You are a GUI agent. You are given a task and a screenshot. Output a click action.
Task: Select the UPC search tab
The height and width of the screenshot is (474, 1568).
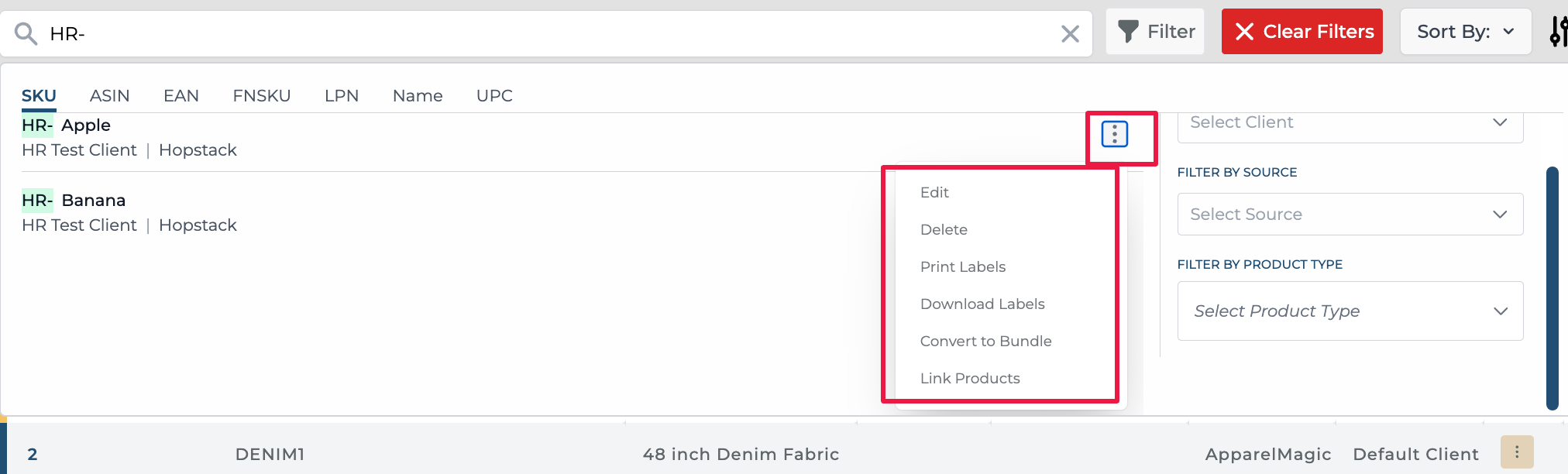coord(494,96)
